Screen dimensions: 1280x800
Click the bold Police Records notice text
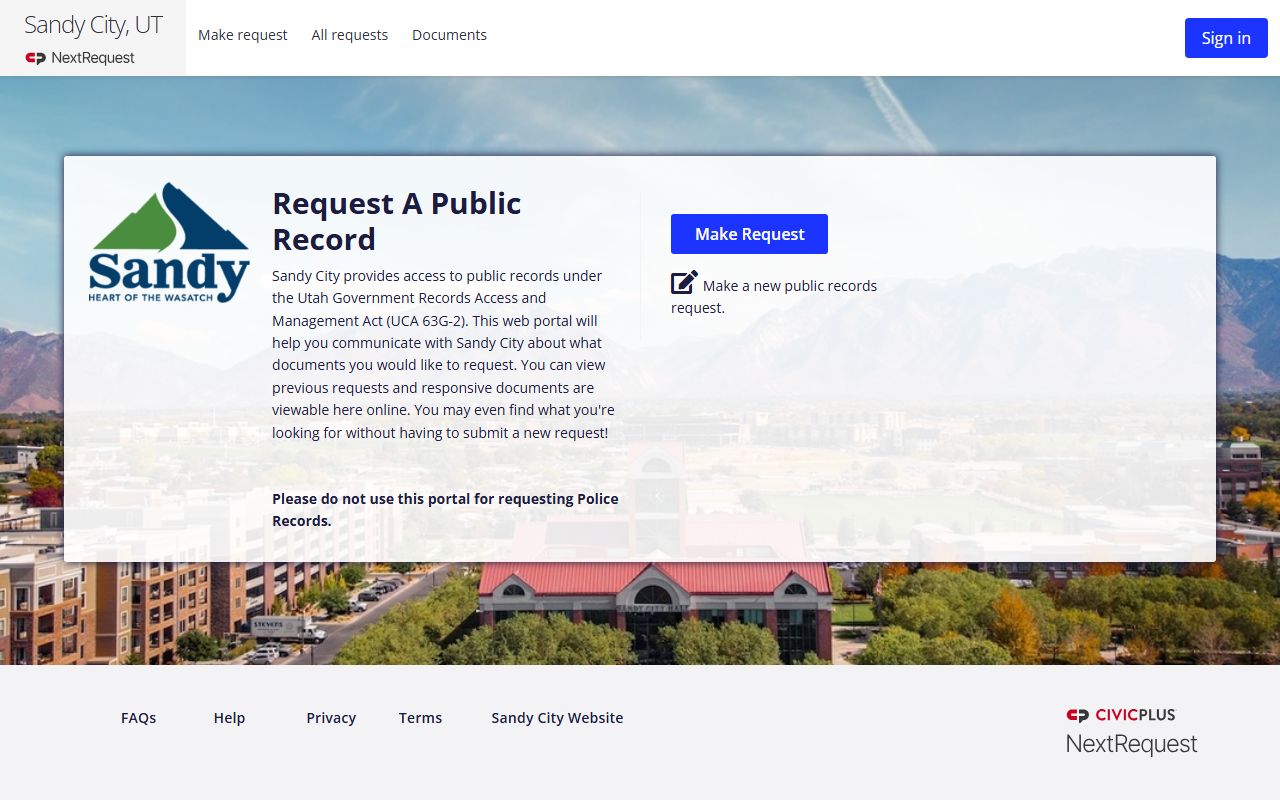(x=445, y=509)
